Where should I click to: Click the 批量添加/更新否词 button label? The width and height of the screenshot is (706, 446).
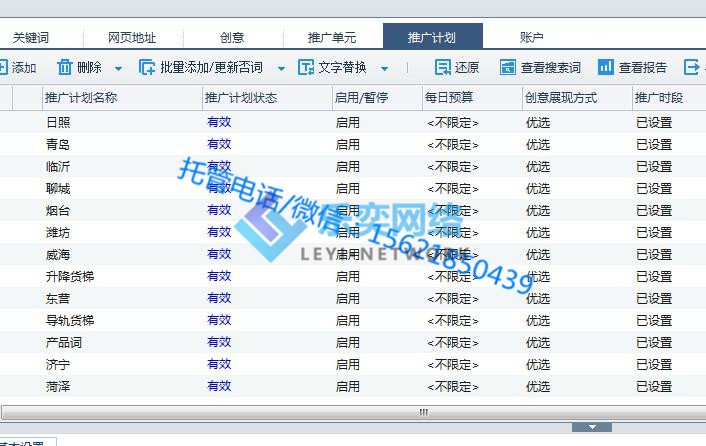[x=211, y=68]
